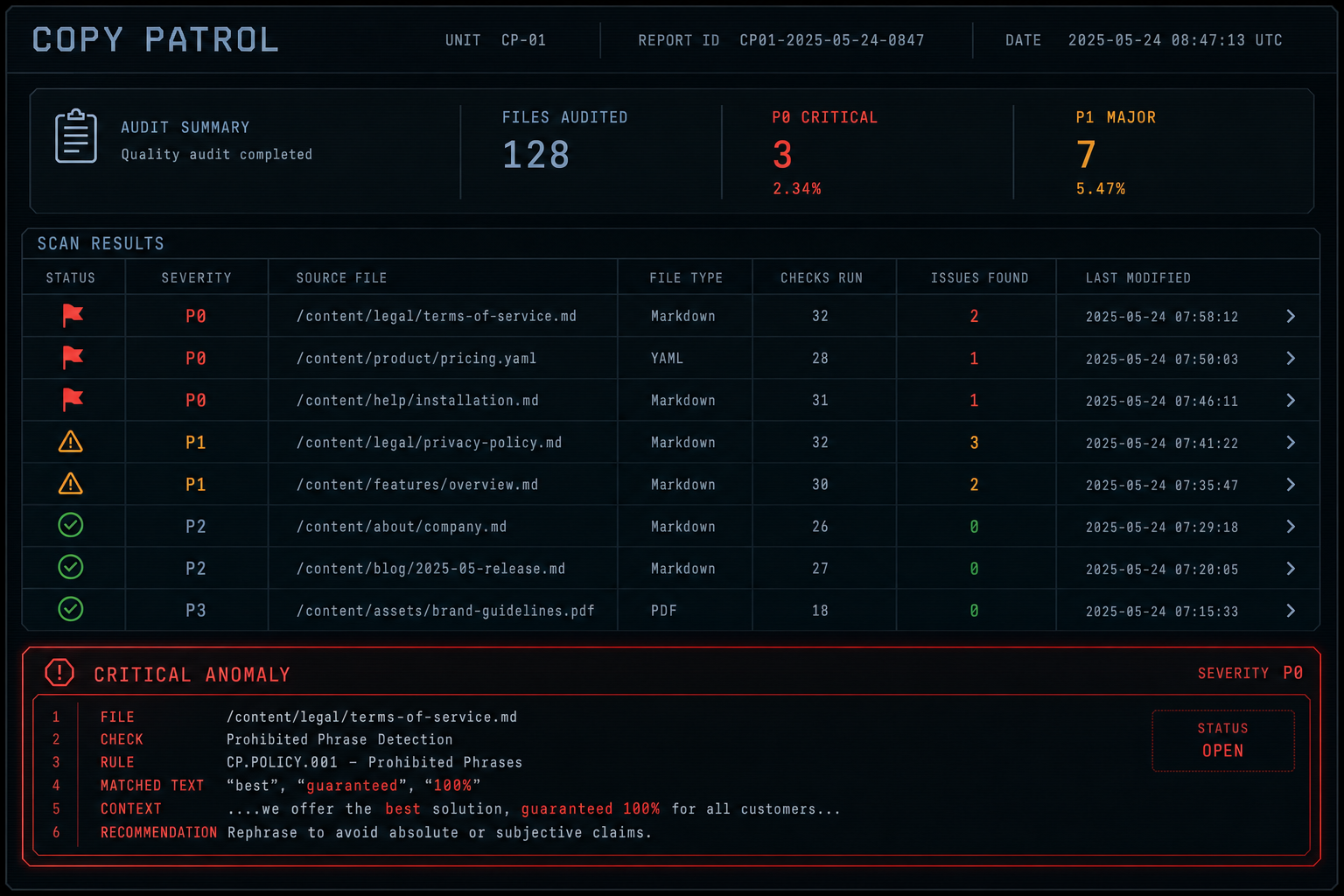This screenshot has width=1344, height=896.
Task: Sort by the ISSUES FOUND column header
Action: 980,277
